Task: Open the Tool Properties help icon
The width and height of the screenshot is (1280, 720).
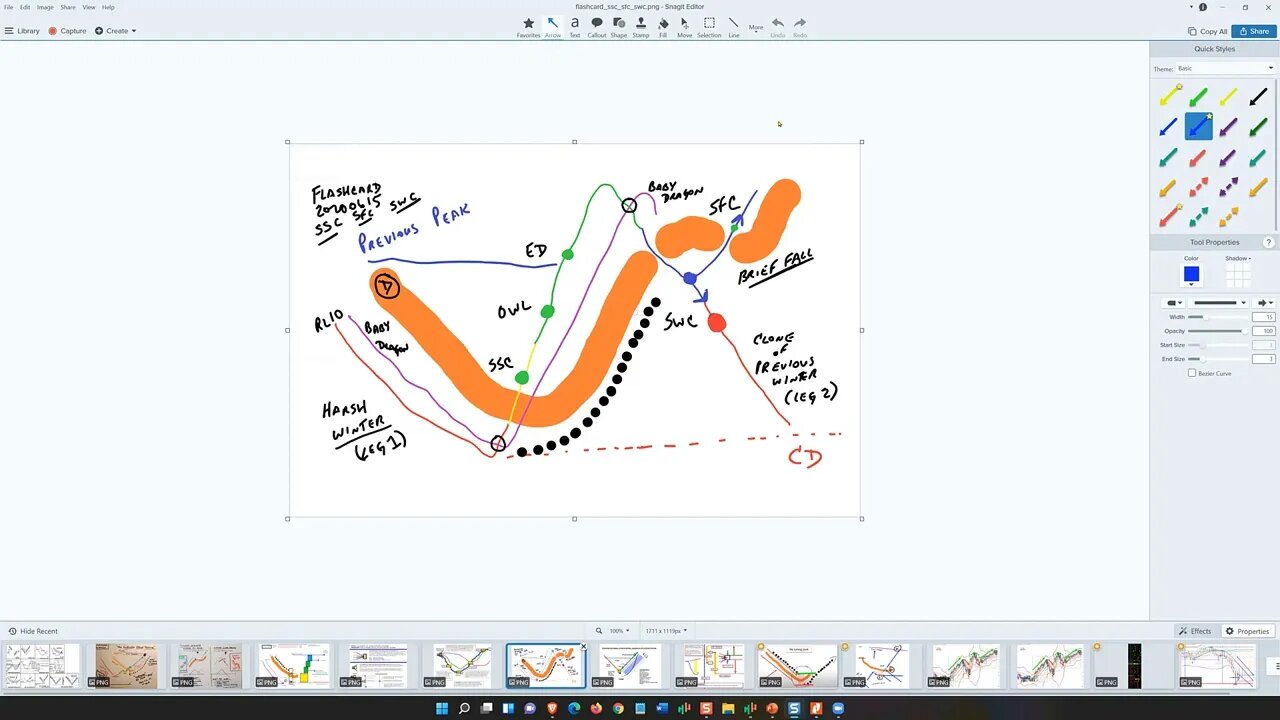Action: point(1269,242)
